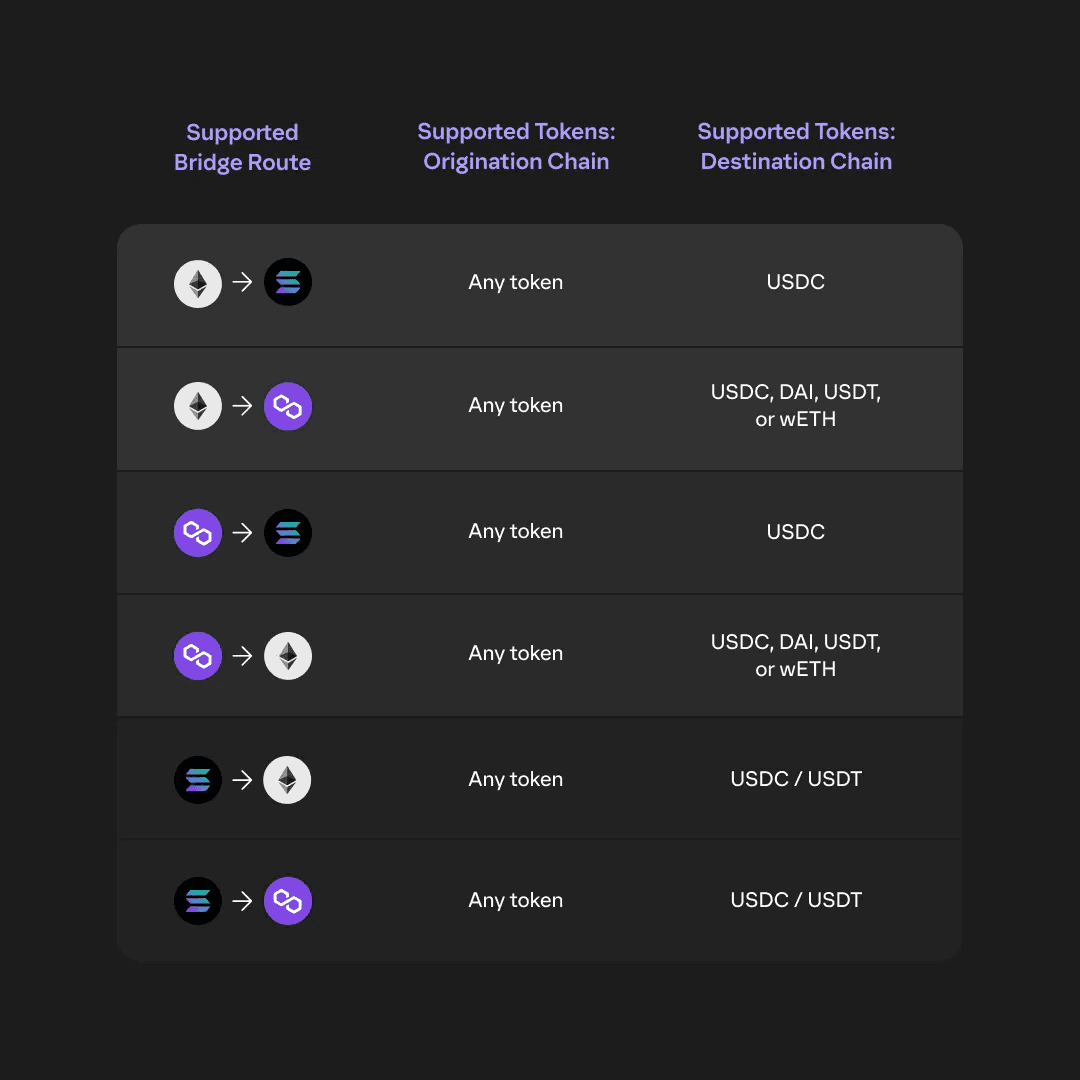Click the Solana icon in the last row

point(198,901)
